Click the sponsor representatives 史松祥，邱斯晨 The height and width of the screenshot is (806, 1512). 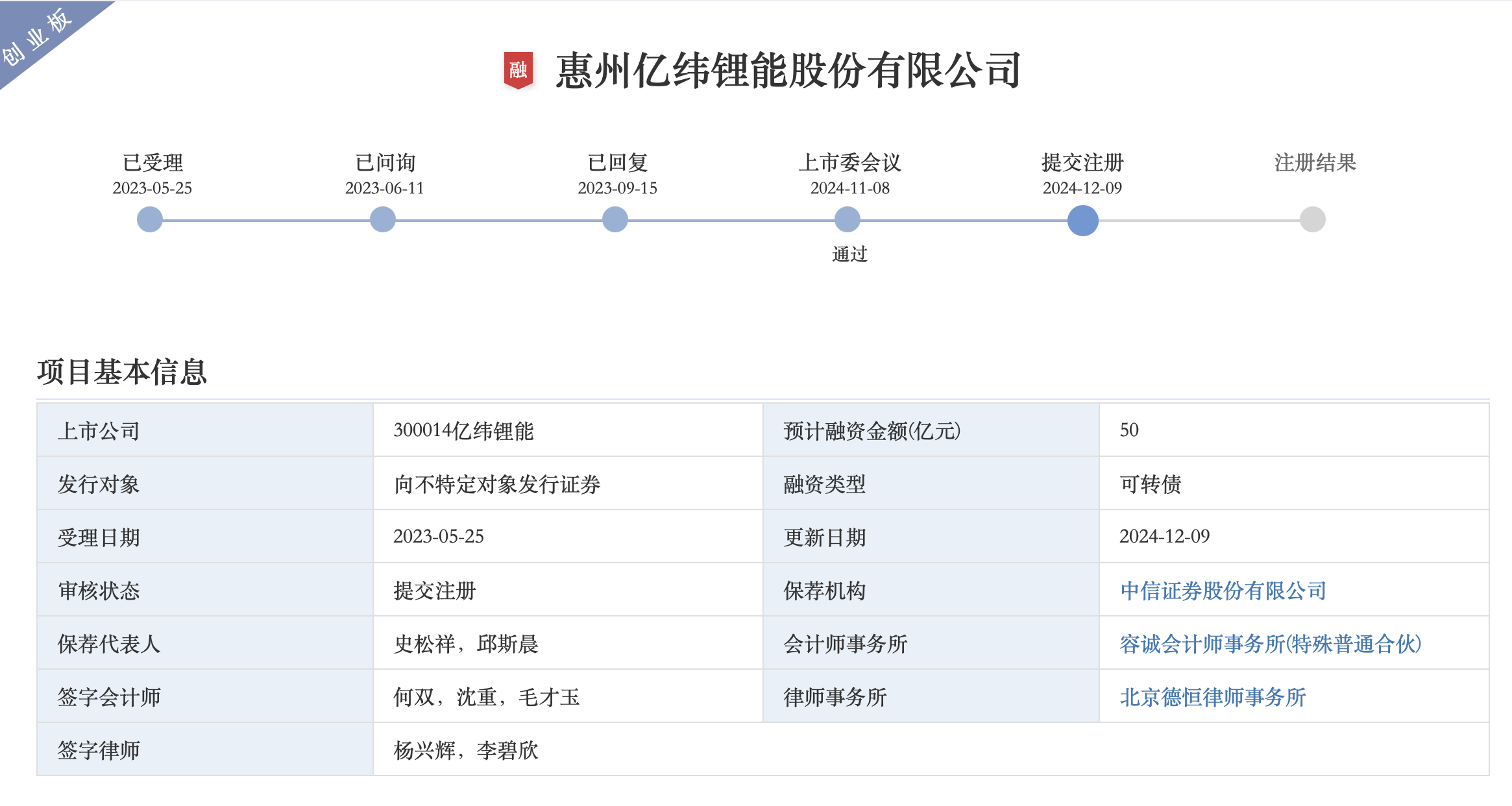pos(467,644)
